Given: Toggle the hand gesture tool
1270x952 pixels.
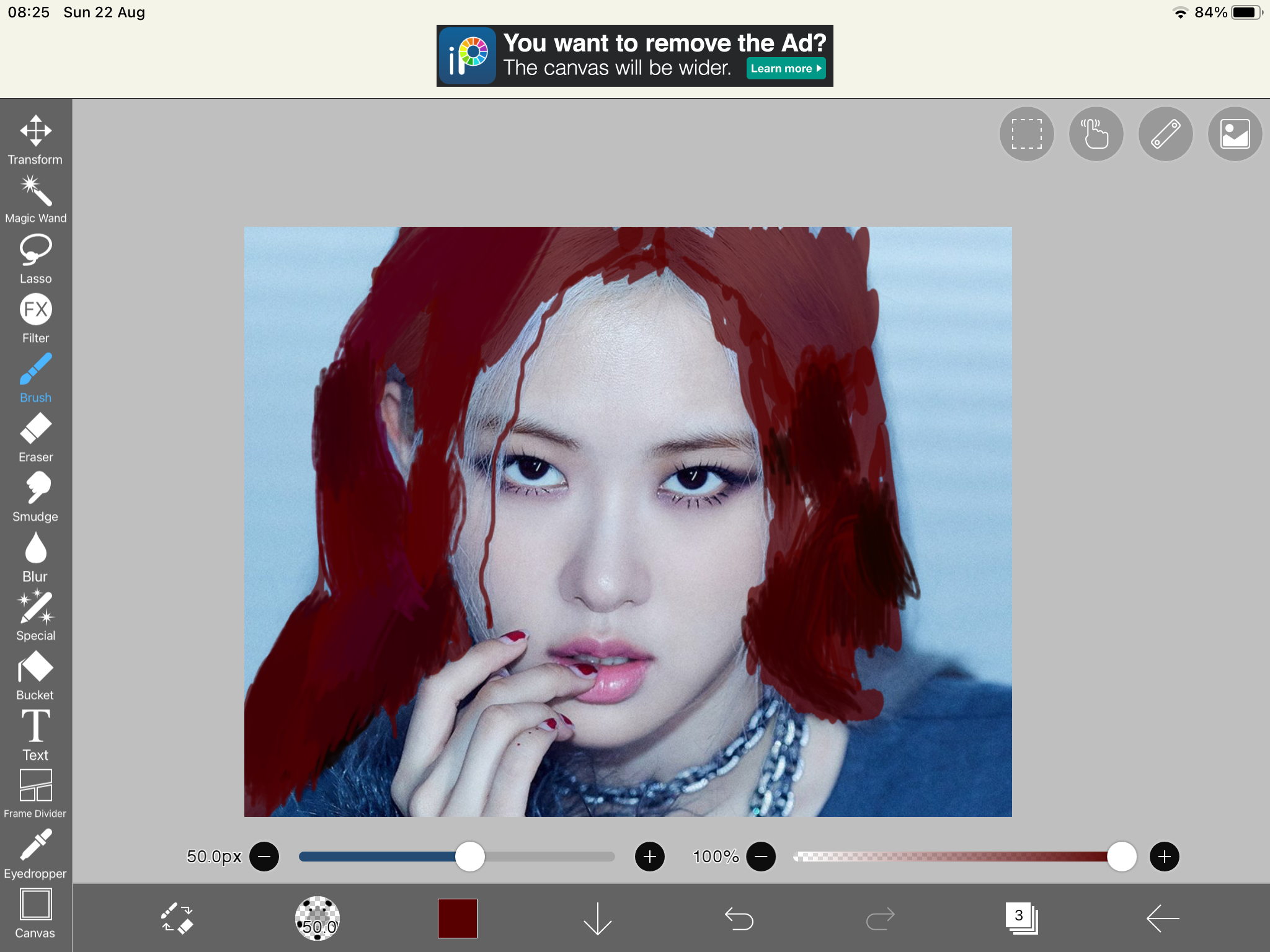Looking at the screenshot, I should pyautogui.click(x=1096, y=133).
